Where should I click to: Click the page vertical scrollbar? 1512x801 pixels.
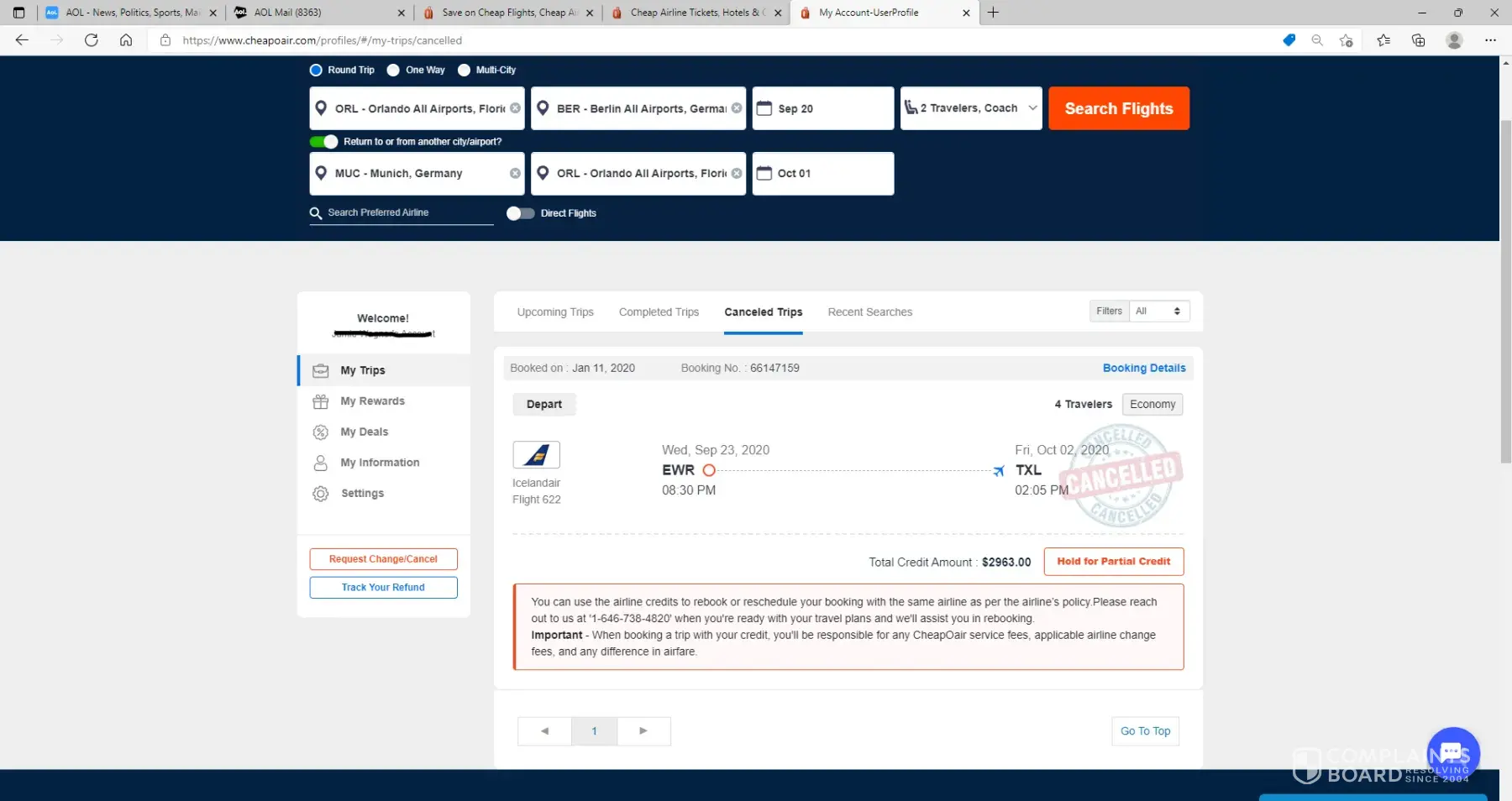[1505, 291]
